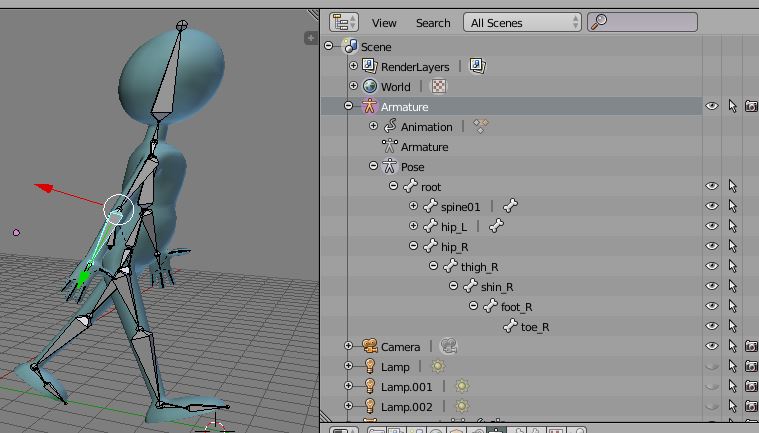This screenshot has height=433, width=759.
Task: Click the Outliner search filter field
Action: tap(642, 22)
